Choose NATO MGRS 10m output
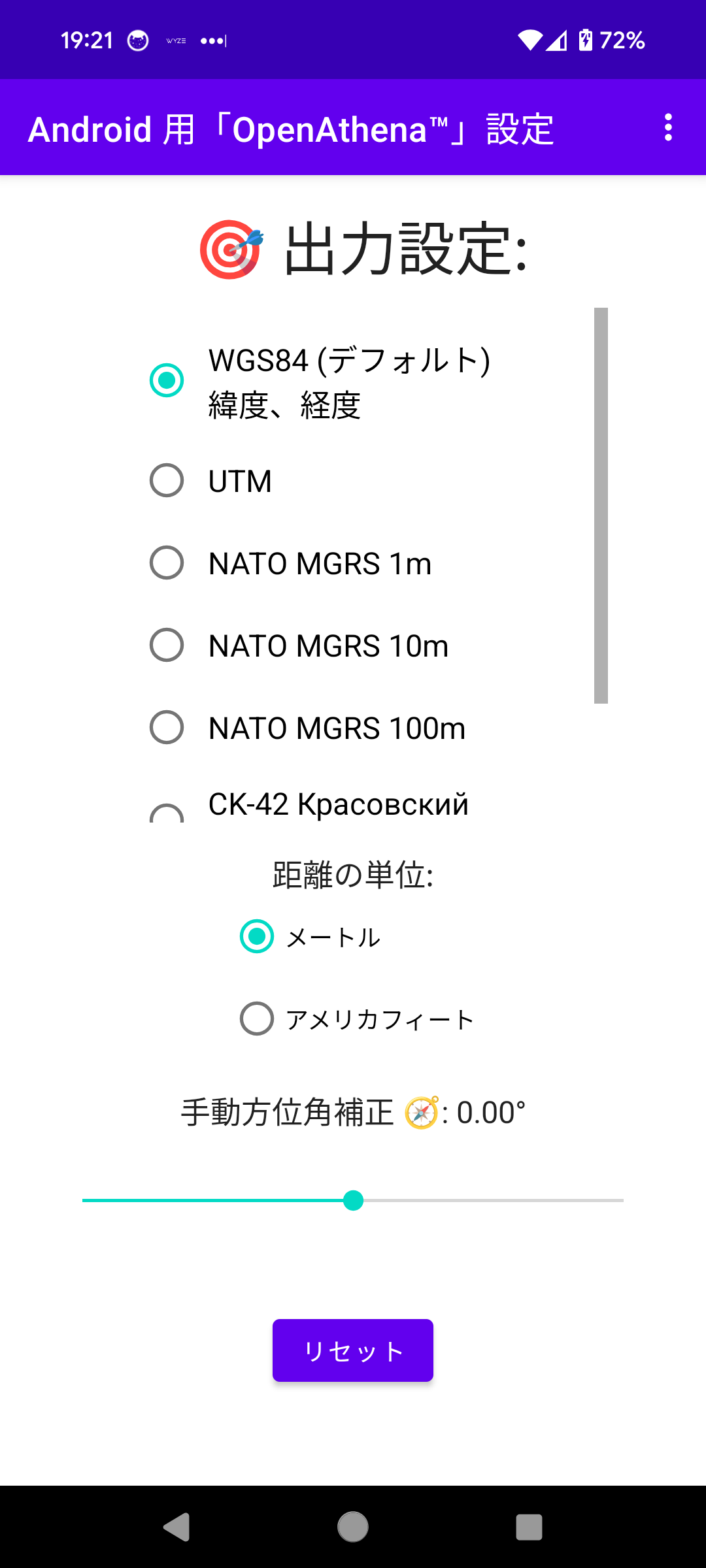Viewport: 706px width, 1568px height. point(167,645)
